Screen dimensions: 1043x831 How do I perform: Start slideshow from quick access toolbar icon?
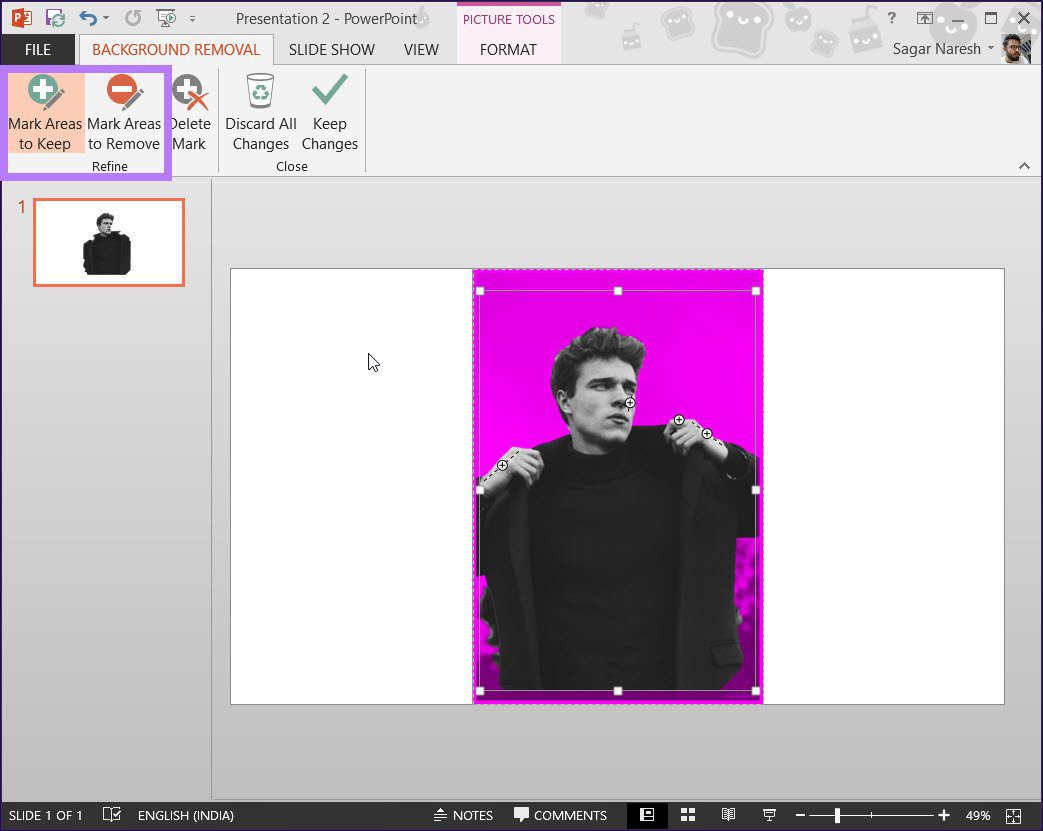point(166,18)
